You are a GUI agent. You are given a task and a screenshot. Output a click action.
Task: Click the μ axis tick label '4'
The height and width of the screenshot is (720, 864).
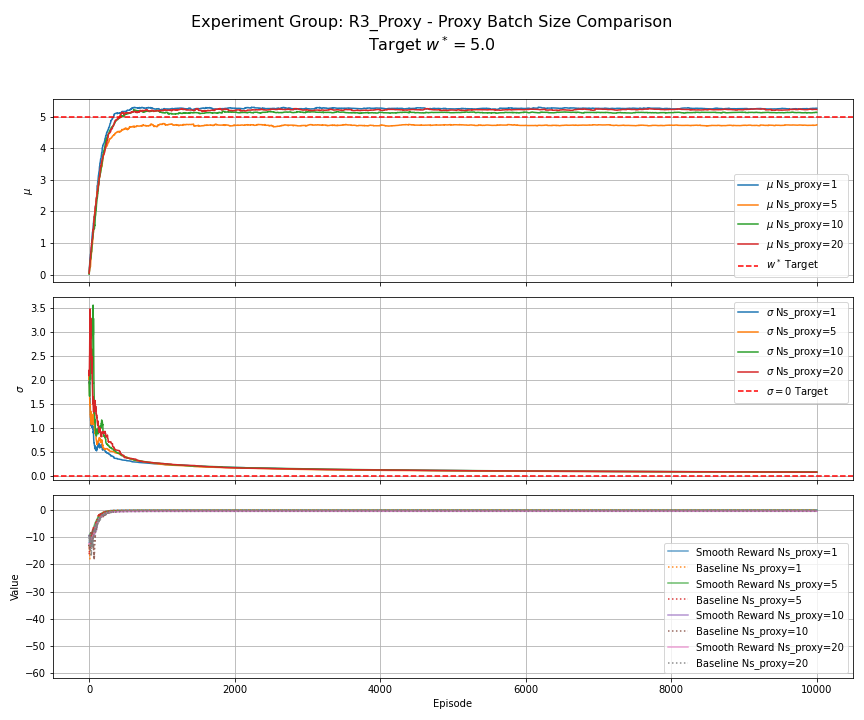(43, 148)
